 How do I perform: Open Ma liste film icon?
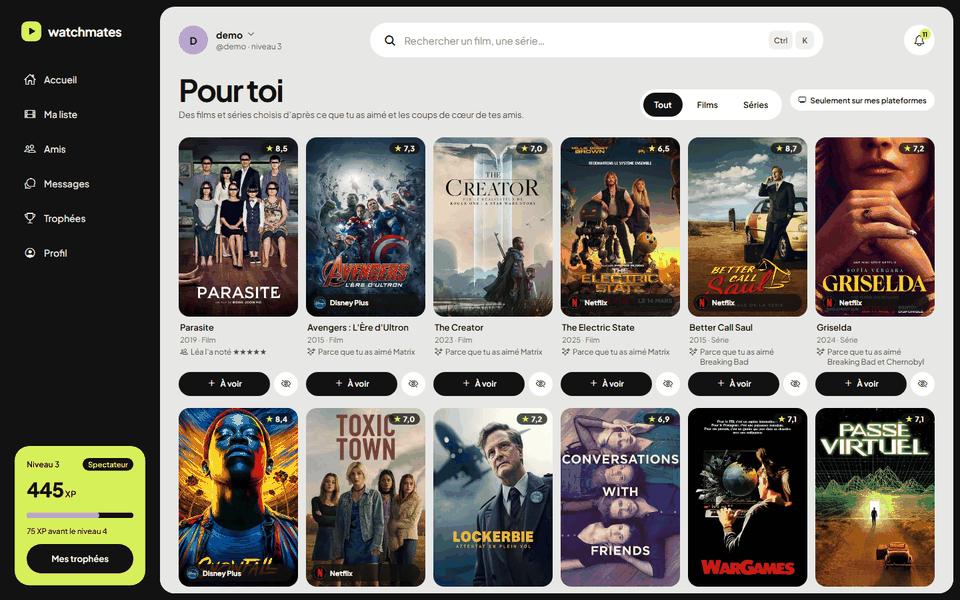[30, 114]
